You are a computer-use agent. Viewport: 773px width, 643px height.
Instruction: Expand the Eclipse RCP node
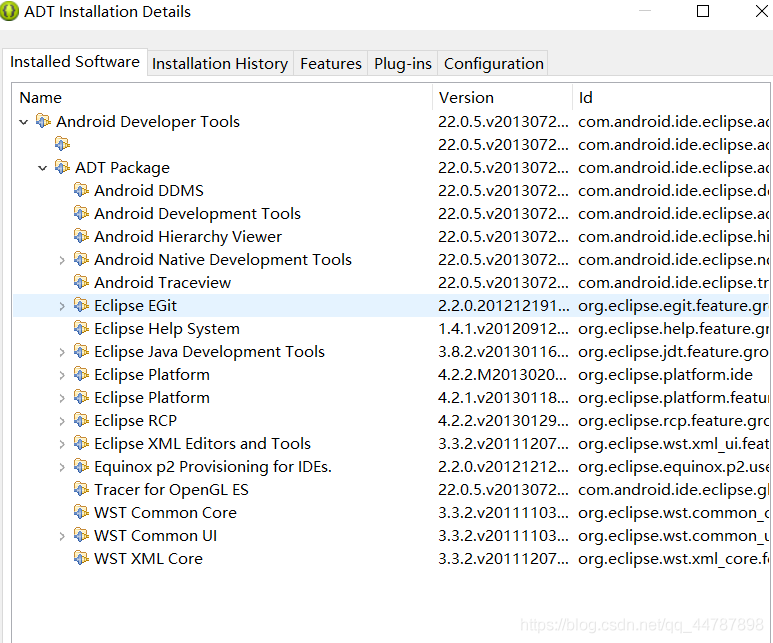point(62,421)
